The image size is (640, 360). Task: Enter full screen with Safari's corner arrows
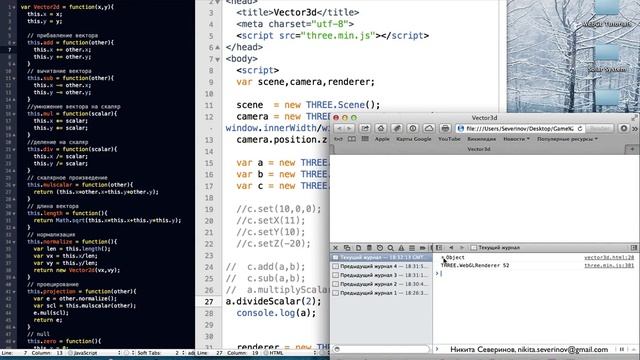coord(634,118)
